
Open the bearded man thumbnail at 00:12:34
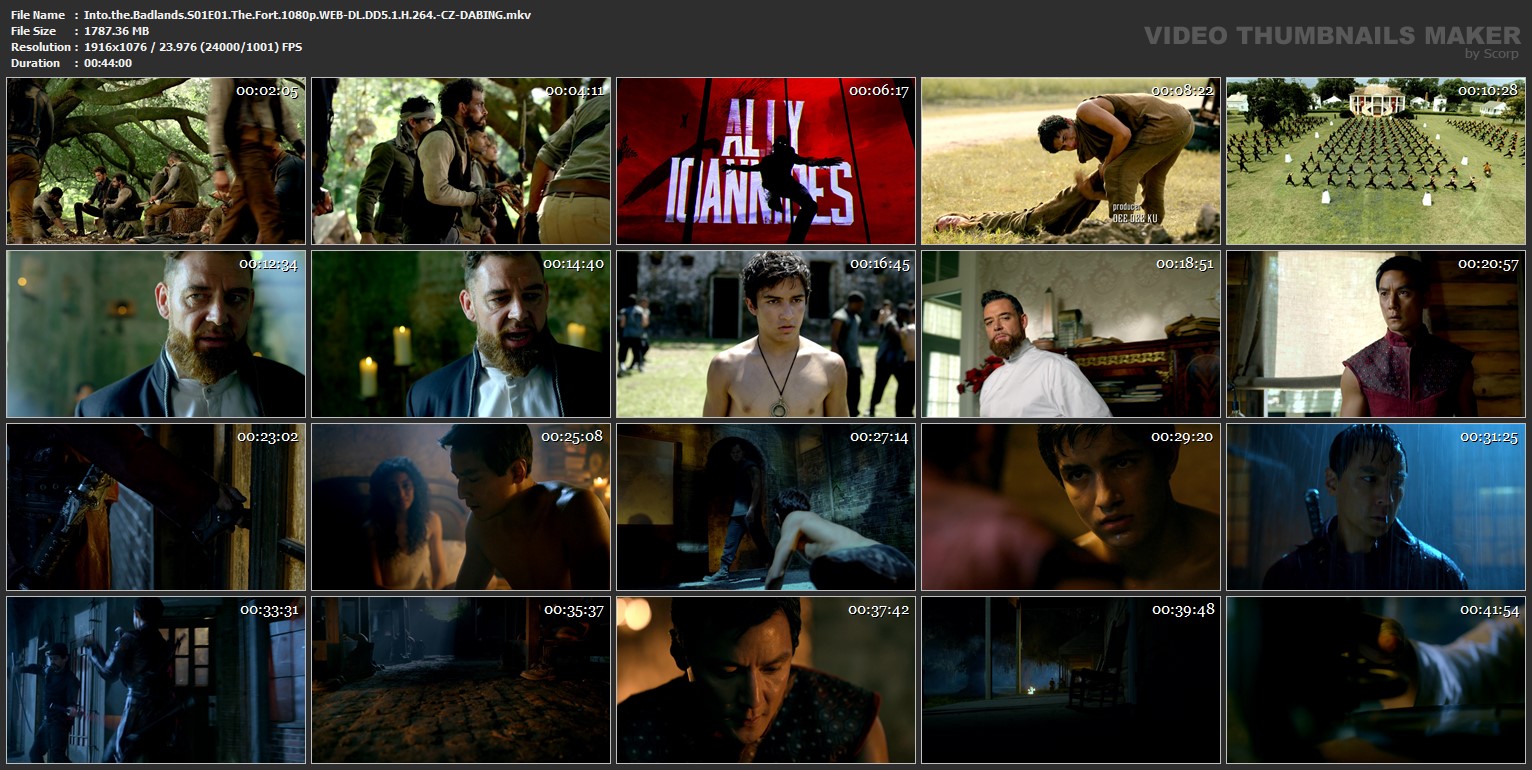(x=156, y=334)
